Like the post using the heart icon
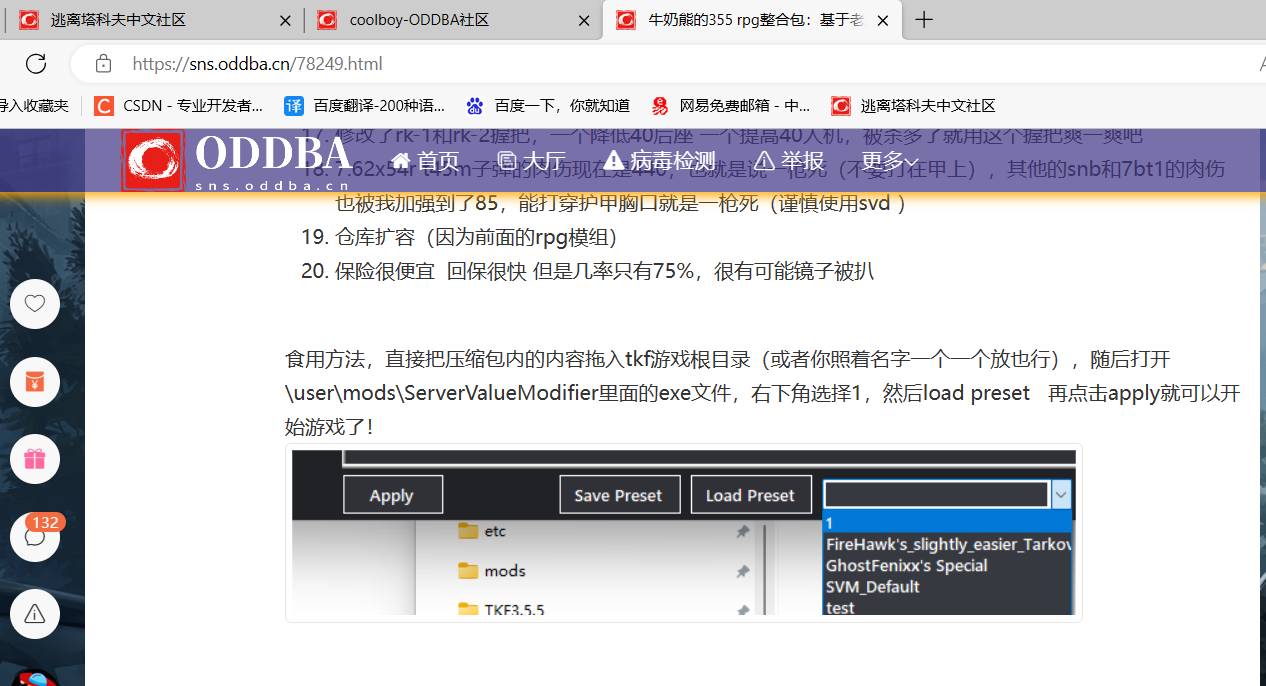The height and width of the screenshot is (686, 1266). click(35, 304)
